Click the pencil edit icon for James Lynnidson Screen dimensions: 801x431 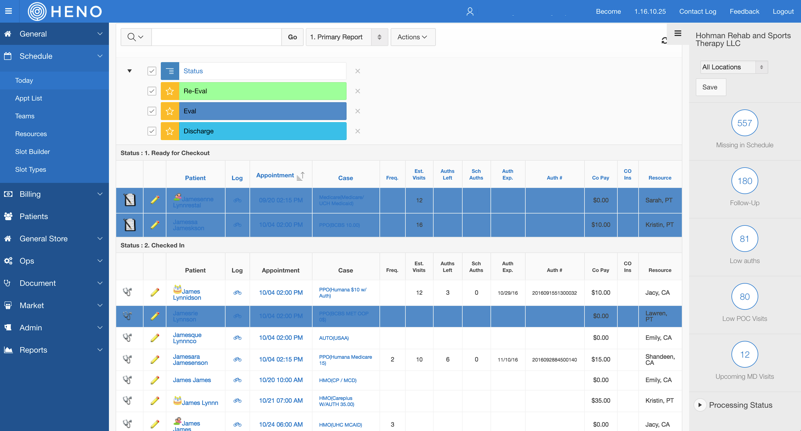pos(155,293)
